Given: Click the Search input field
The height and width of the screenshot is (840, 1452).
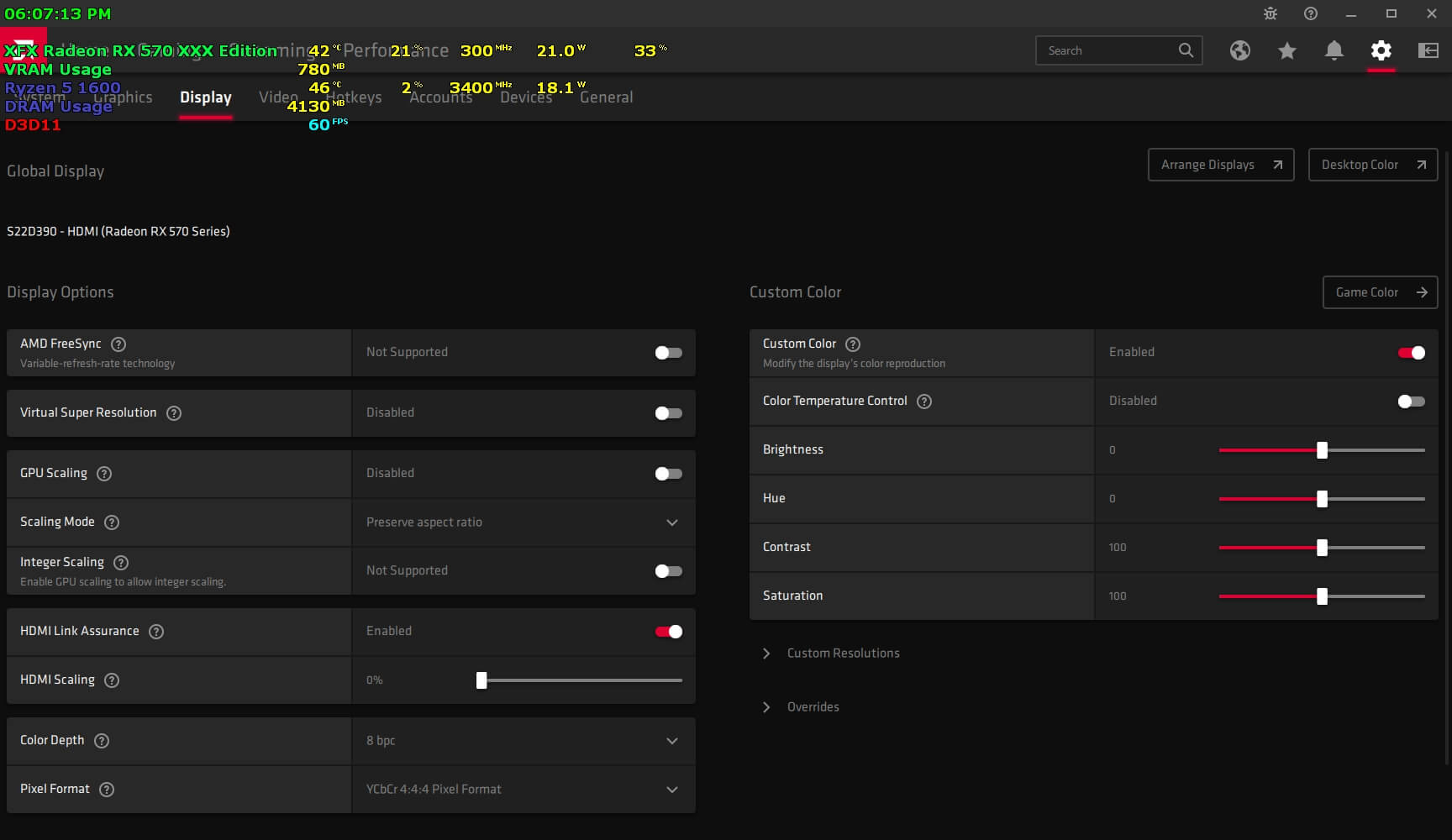Looking at the screenshot, I should point(1107,50).
